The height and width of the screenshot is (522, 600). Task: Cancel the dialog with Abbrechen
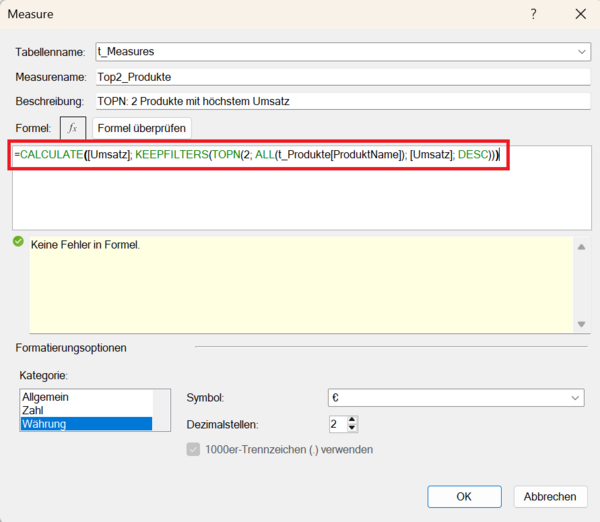pyautogui.click(x=550, y=496)
